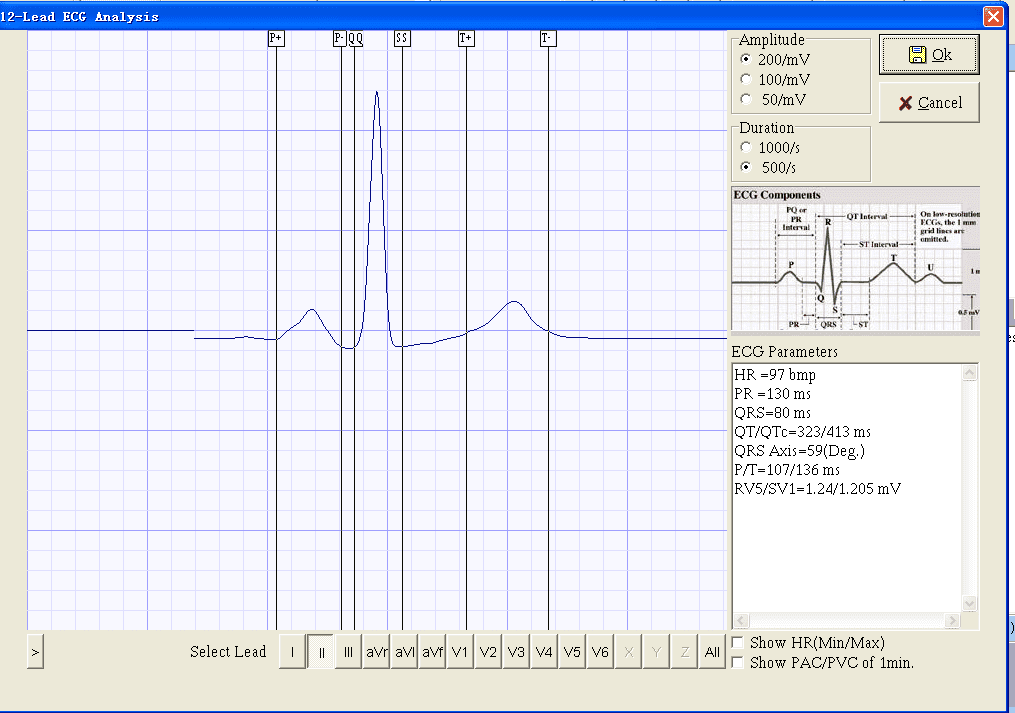Screen dimensions: 1015x713
Task: Click scroll down arrow in ECG Parameters
Action: pyautogui.click(x=970, y=604)
